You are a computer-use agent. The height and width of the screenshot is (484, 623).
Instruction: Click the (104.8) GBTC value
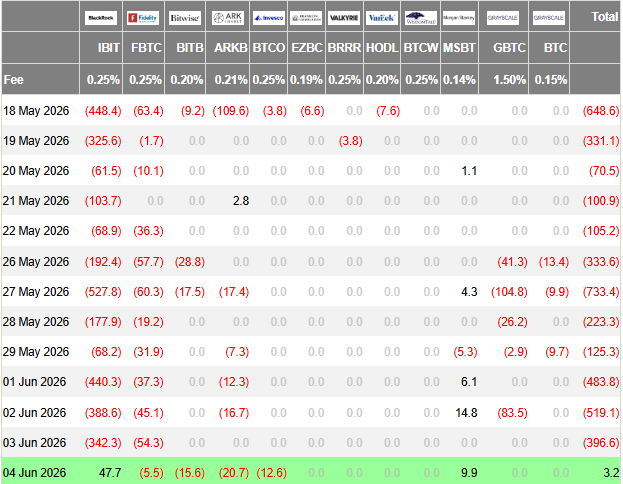click(x=509, y=292)
